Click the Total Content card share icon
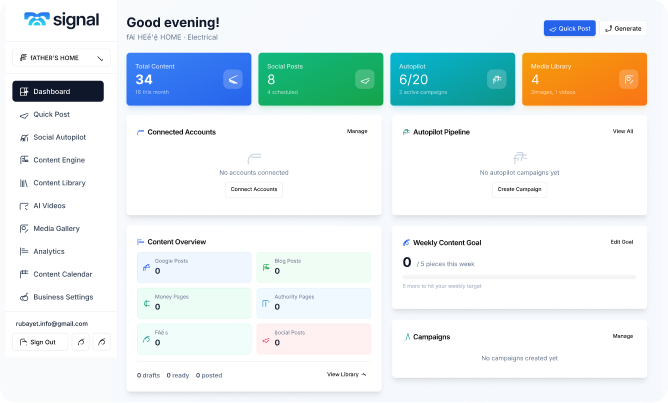 233,79
